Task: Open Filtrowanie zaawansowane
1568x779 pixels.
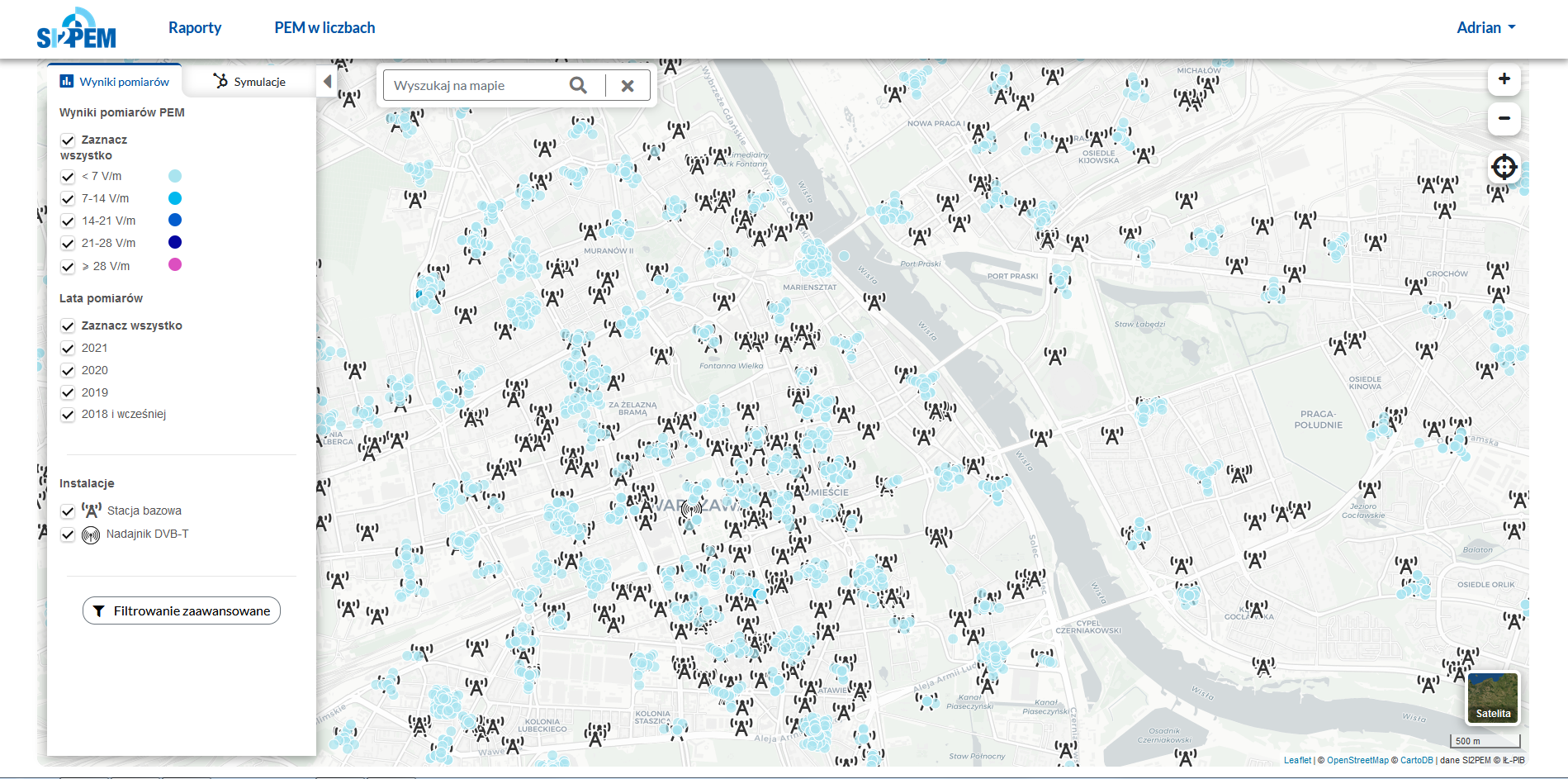Action: coord(182,610)
